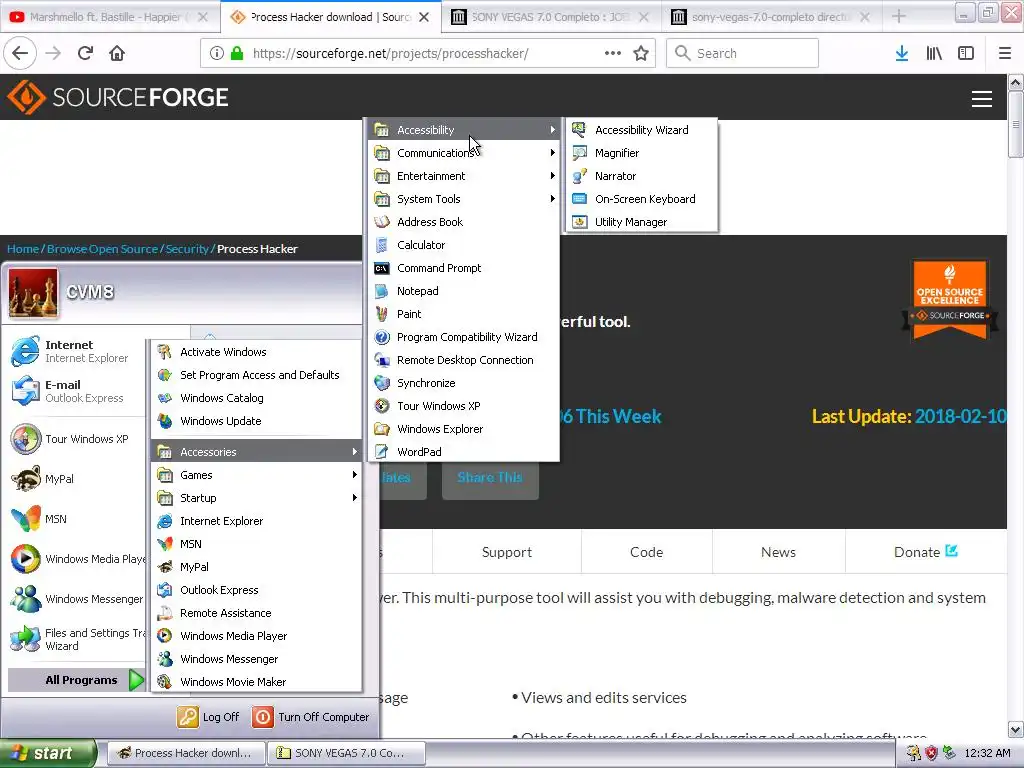The width and height of the screenshot is (1024, 768).
Task: Click the Command Prompt icon
Action: click(382, 268)
